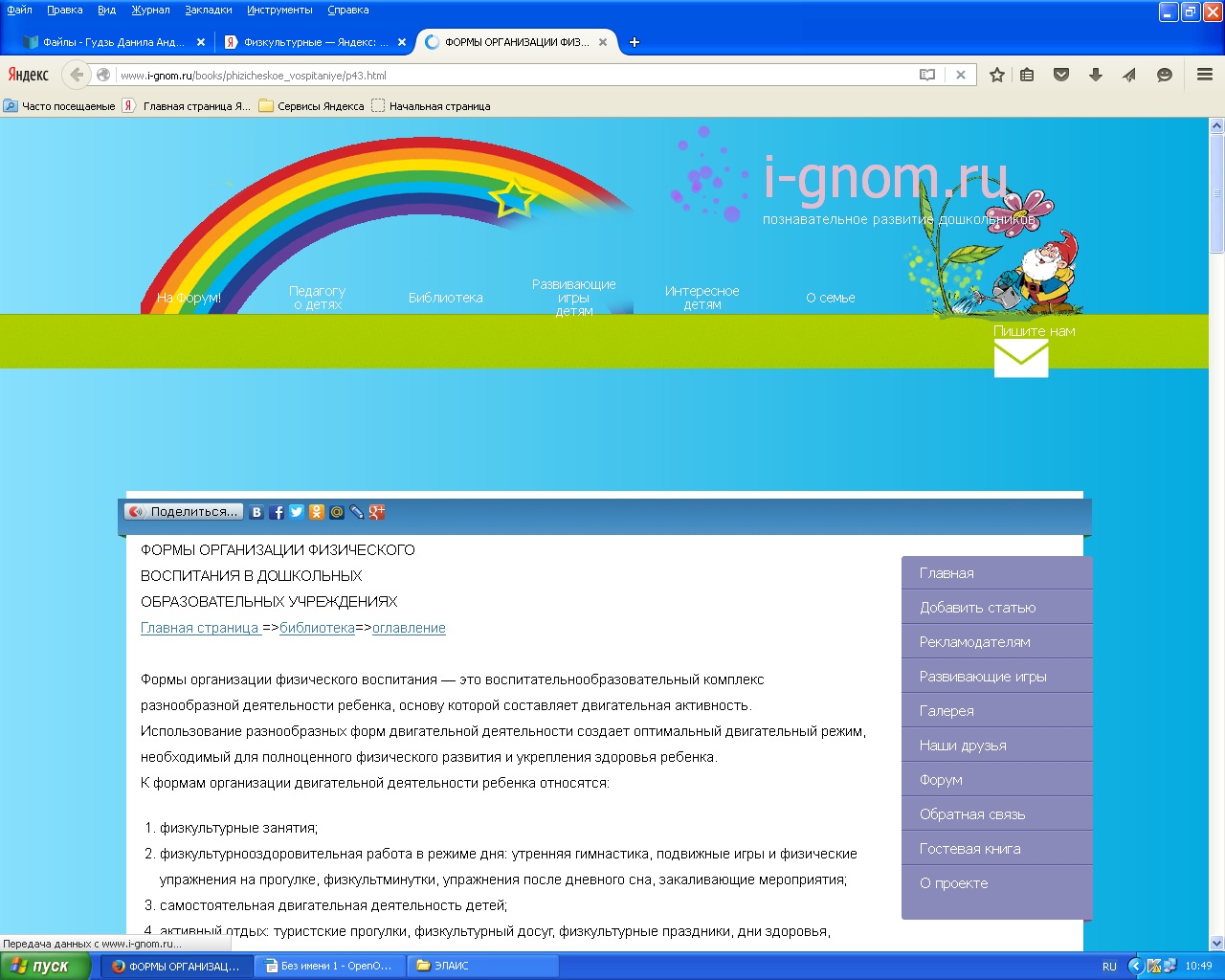Image resolution: width=1225 pixels, height=980 pixels.
Task: Bookmark this page with the star
Action: click(x=997, y=75)
